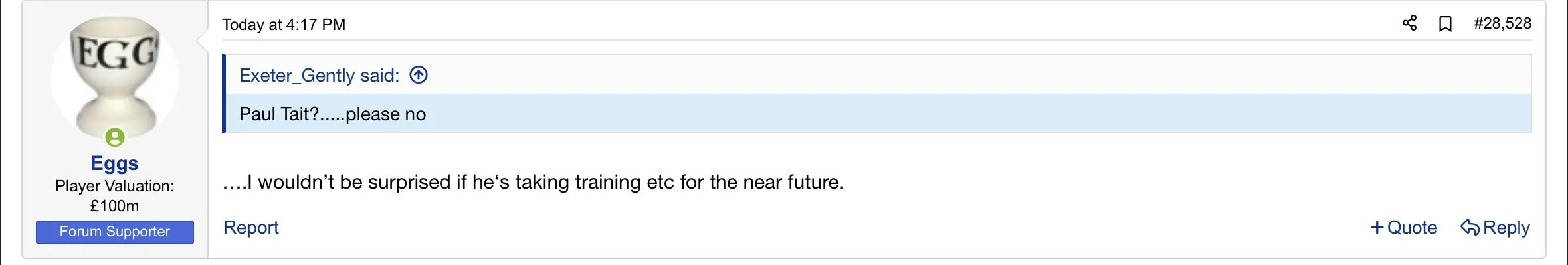Toggle multi-quote using the Quote label
1568x265 pixels.
coord(1412,228)
